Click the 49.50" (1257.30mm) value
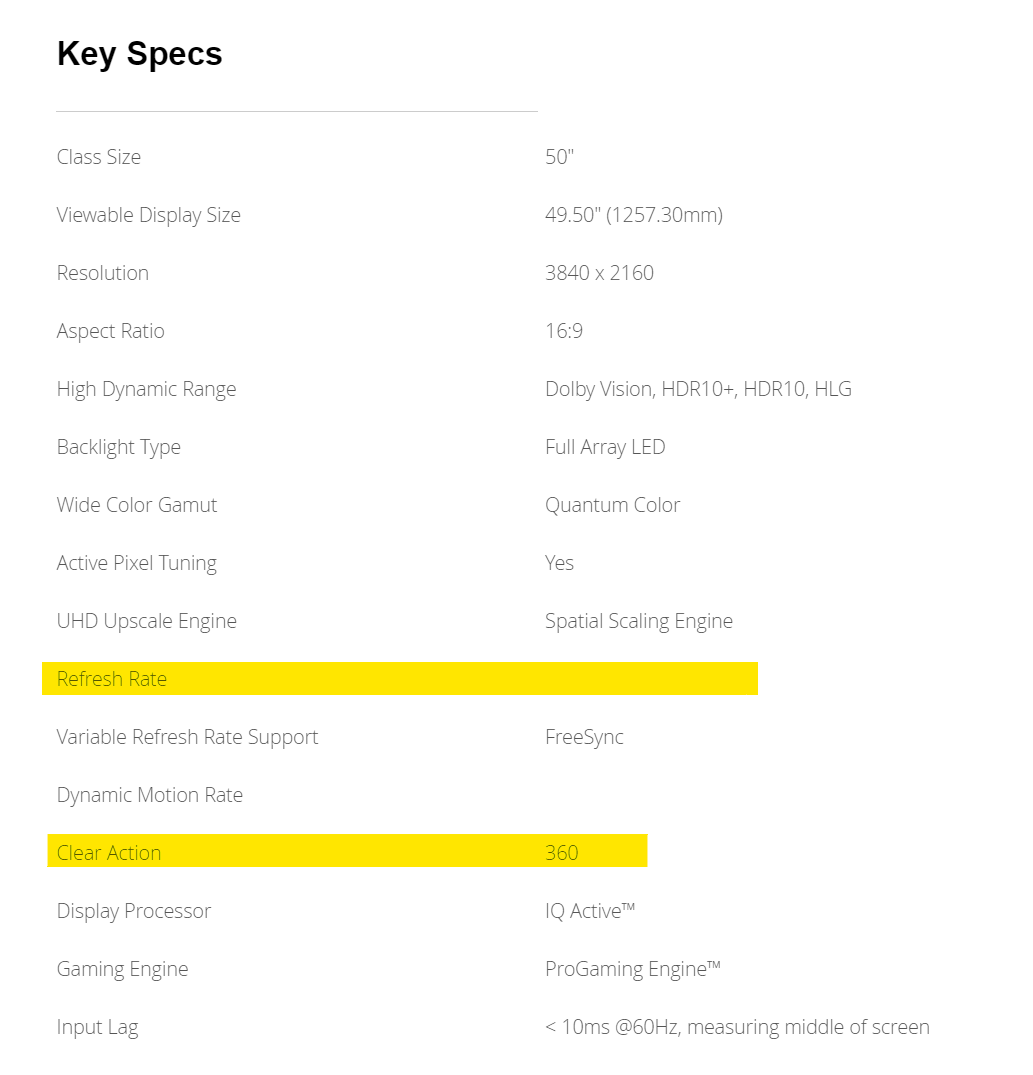1033x1075 pixels. pyautogui.click(x=633, y=215)
